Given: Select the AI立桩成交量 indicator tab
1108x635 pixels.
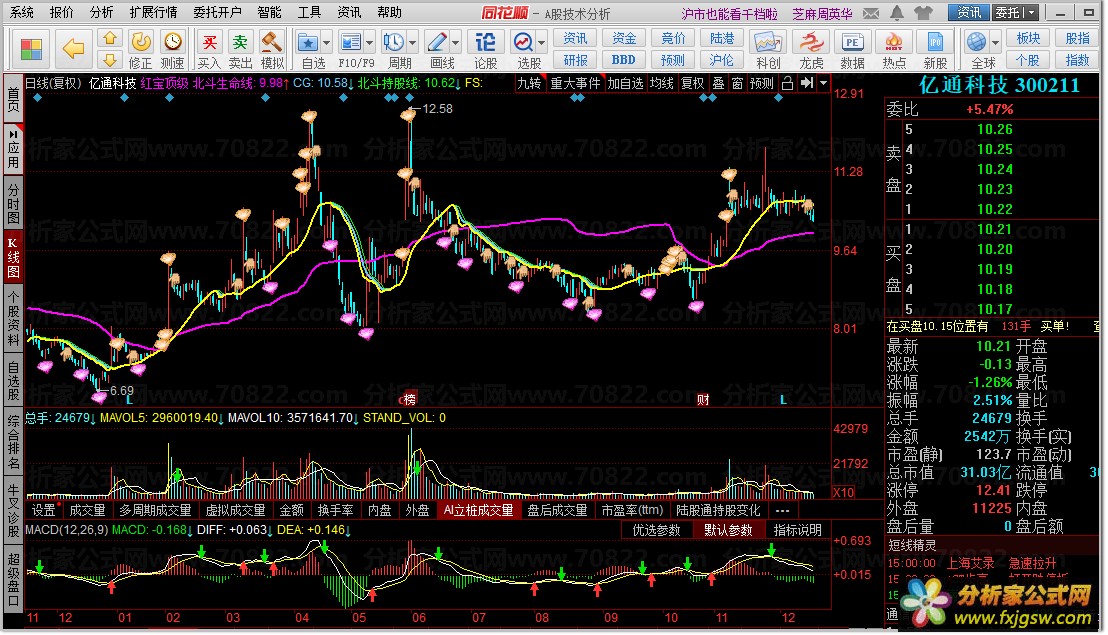Looking at the screenshot, I should click(x=478, y=511).
